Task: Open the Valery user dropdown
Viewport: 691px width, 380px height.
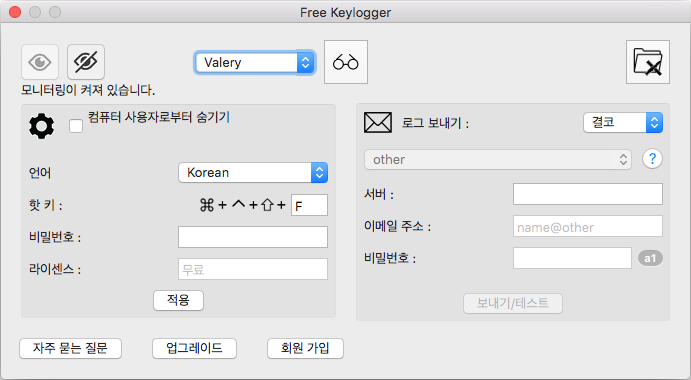Action: pos(254,63)
